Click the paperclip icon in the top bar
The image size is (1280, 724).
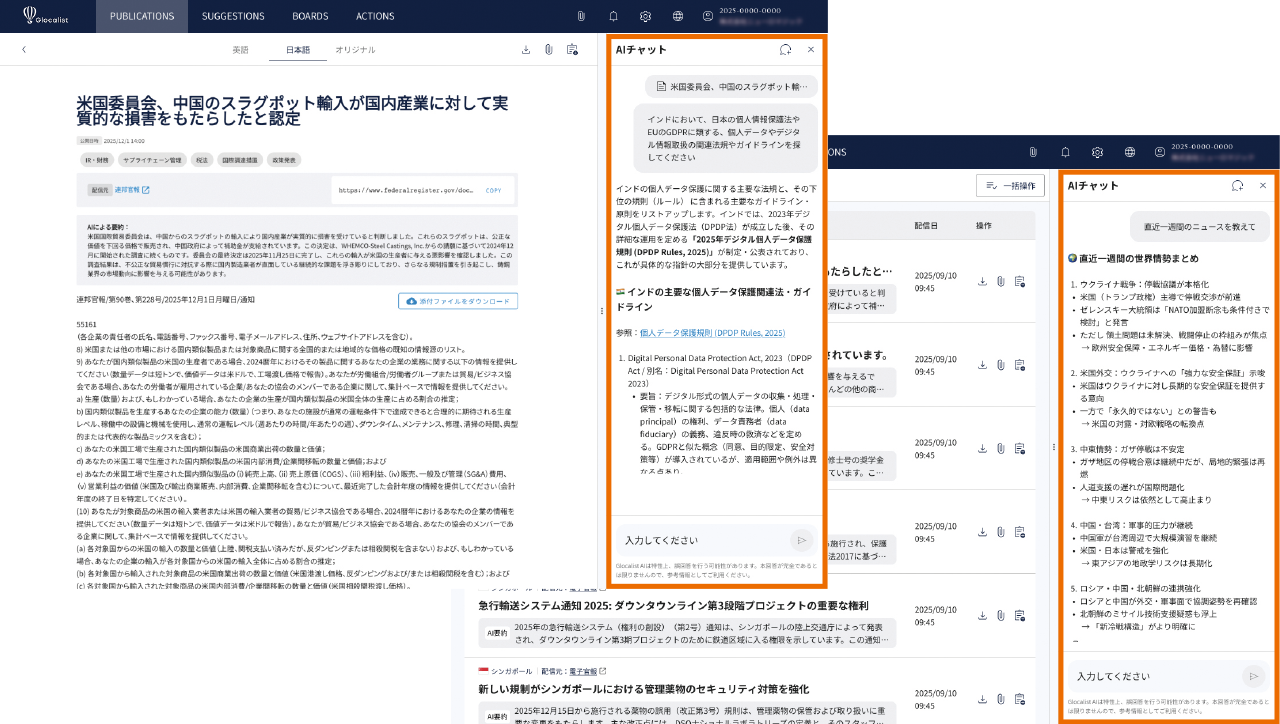[580, 16]
